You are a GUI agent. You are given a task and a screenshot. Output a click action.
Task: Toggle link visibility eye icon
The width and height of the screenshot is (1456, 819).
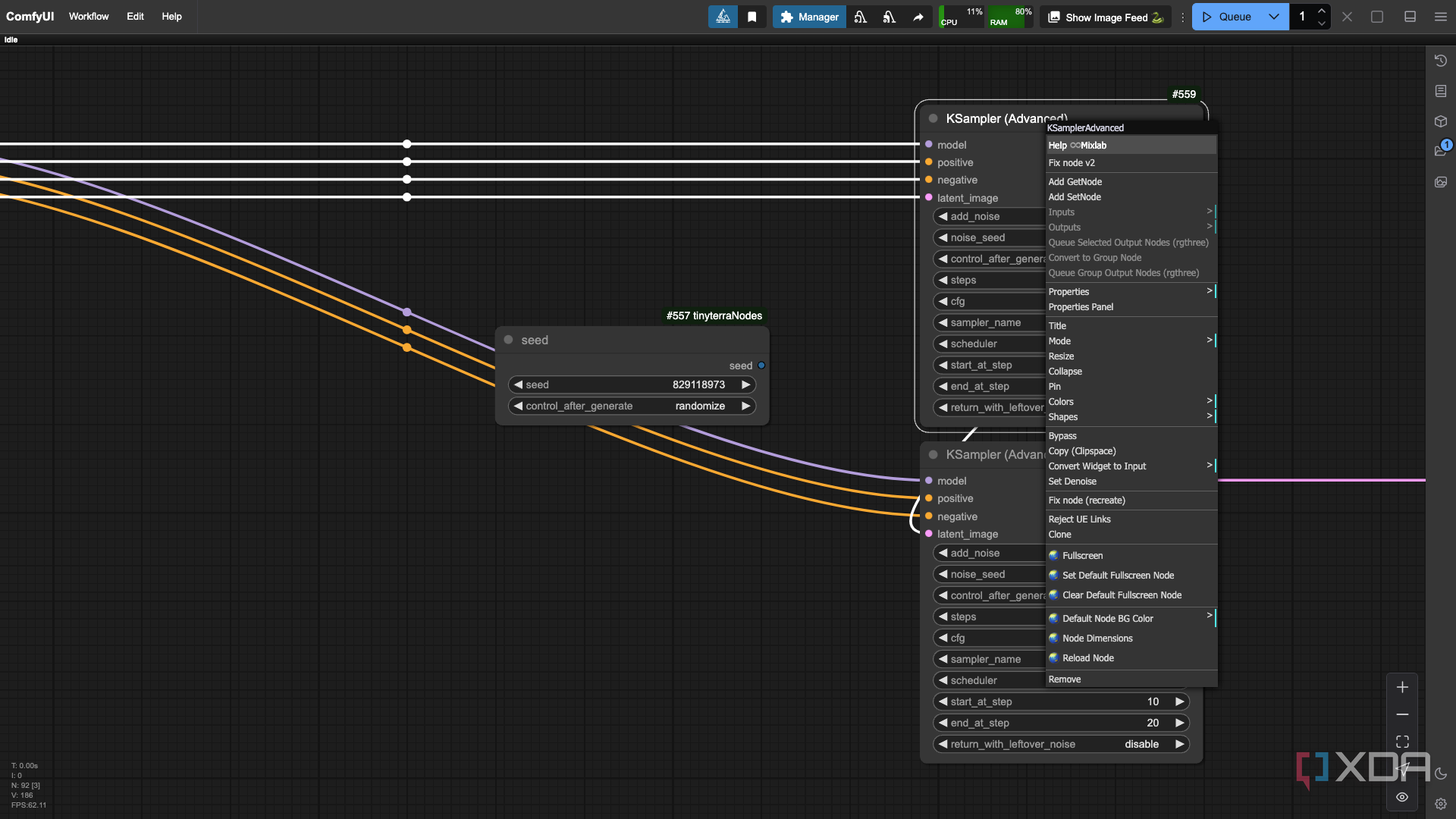pos(1402,797)
